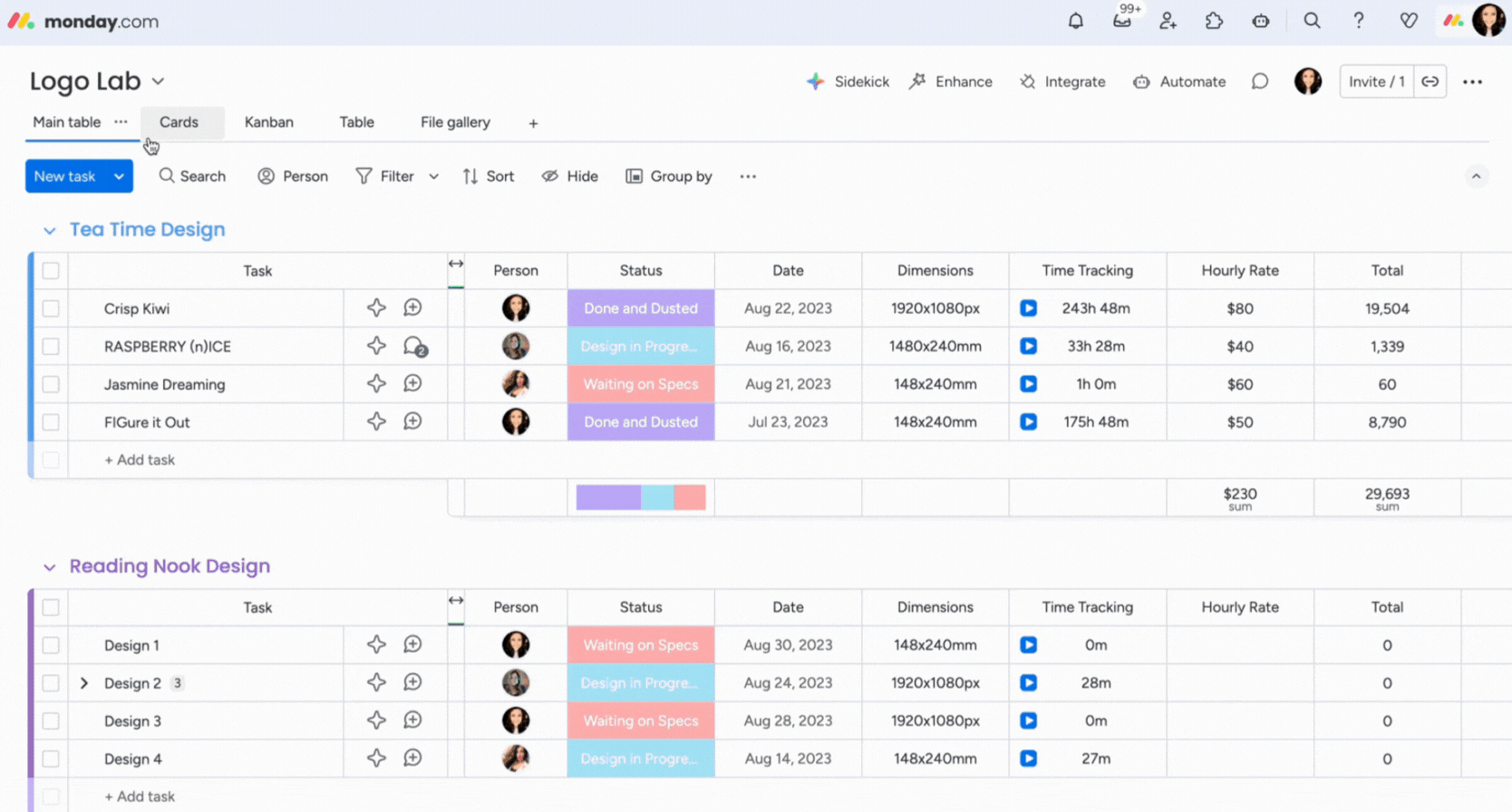Open the inbox with 99+ badge
The image size is (1512, 812).
1122,21
